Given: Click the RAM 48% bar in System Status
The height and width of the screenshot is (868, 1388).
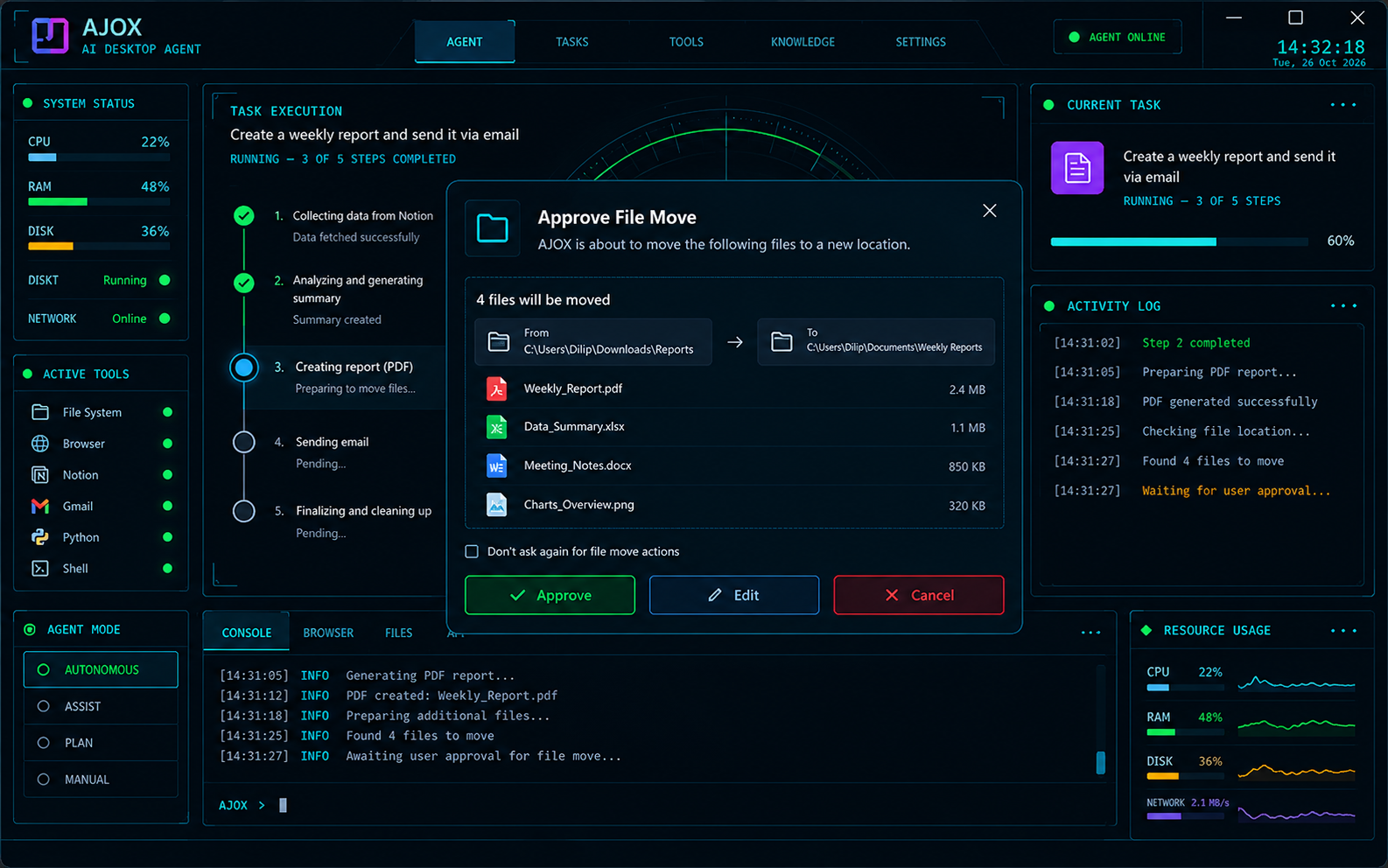Looking at the screenshot, I should pyautogui.click(x=99, y=202).
